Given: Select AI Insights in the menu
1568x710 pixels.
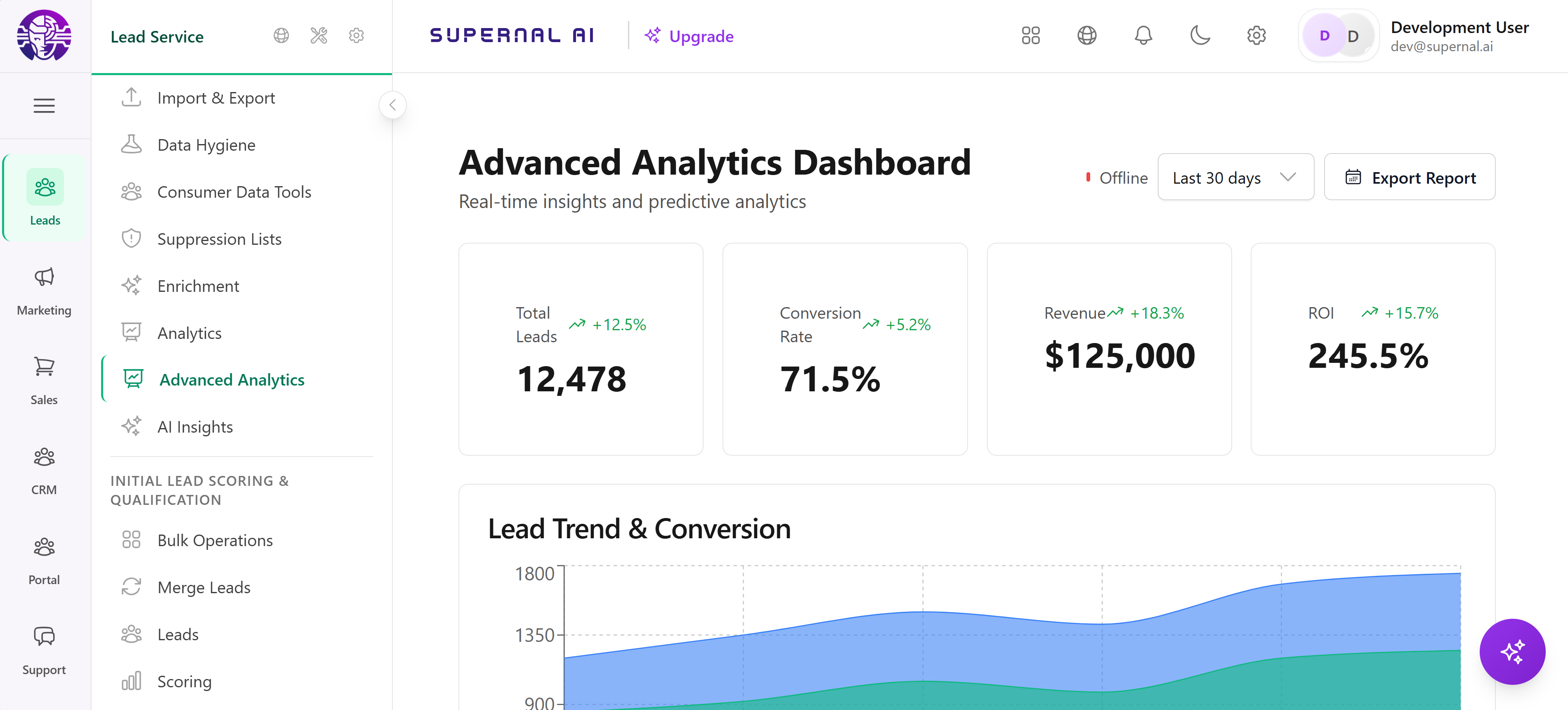Looking at the screenshot, I should tap(195, 427).
